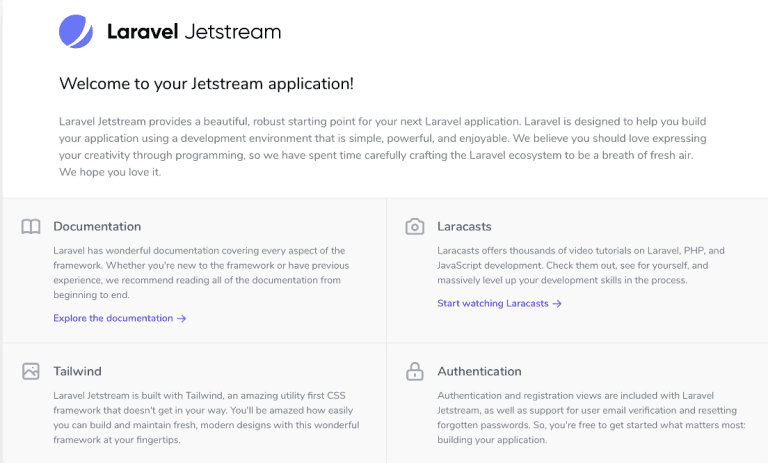
Task: Click the Tailwind CSS framework description text
Action: coord(198,418)
